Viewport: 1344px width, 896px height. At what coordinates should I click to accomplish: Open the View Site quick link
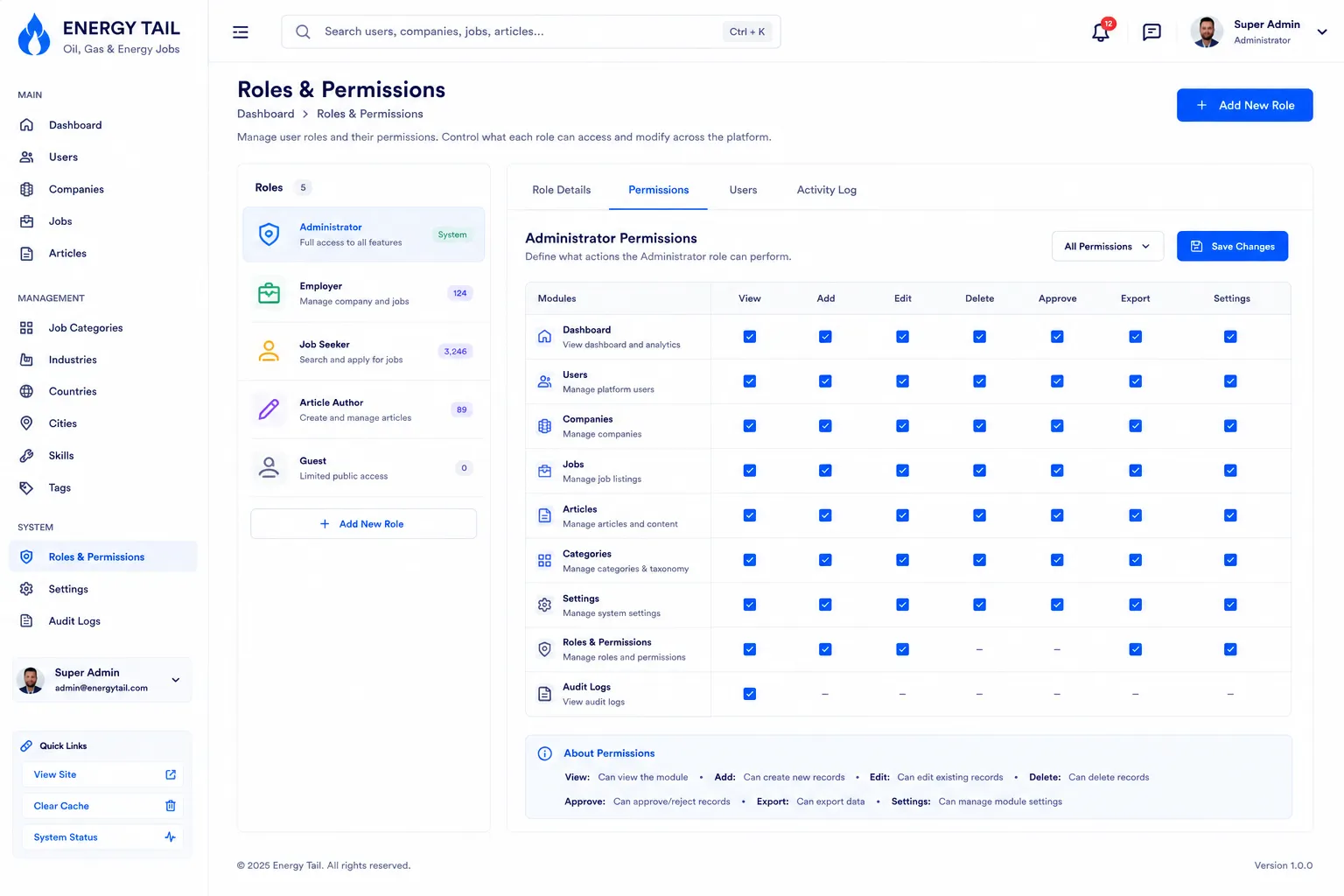tap(103, 774)
